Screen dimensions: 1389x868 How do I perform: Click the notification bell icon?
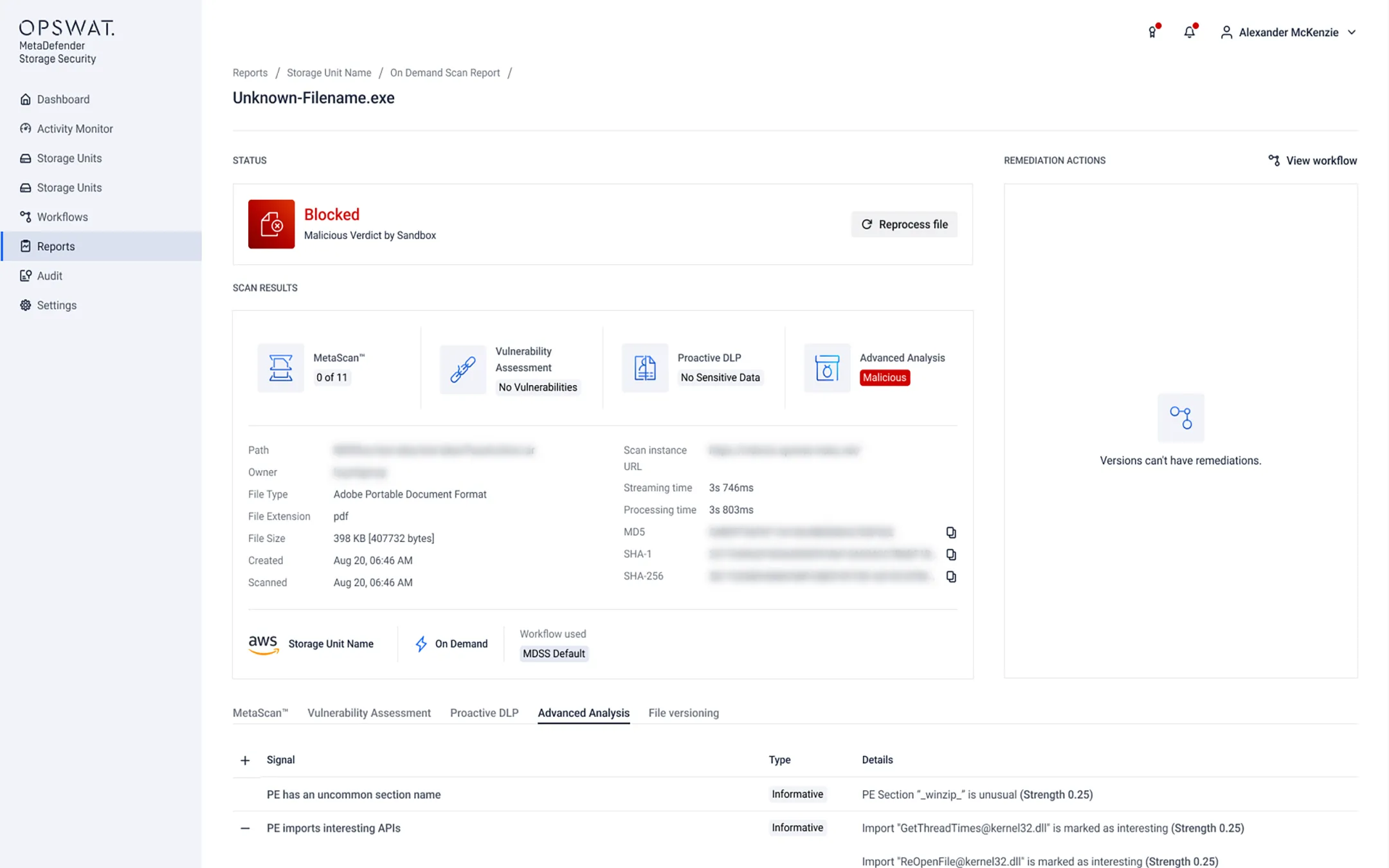[x=1189, y=32]
